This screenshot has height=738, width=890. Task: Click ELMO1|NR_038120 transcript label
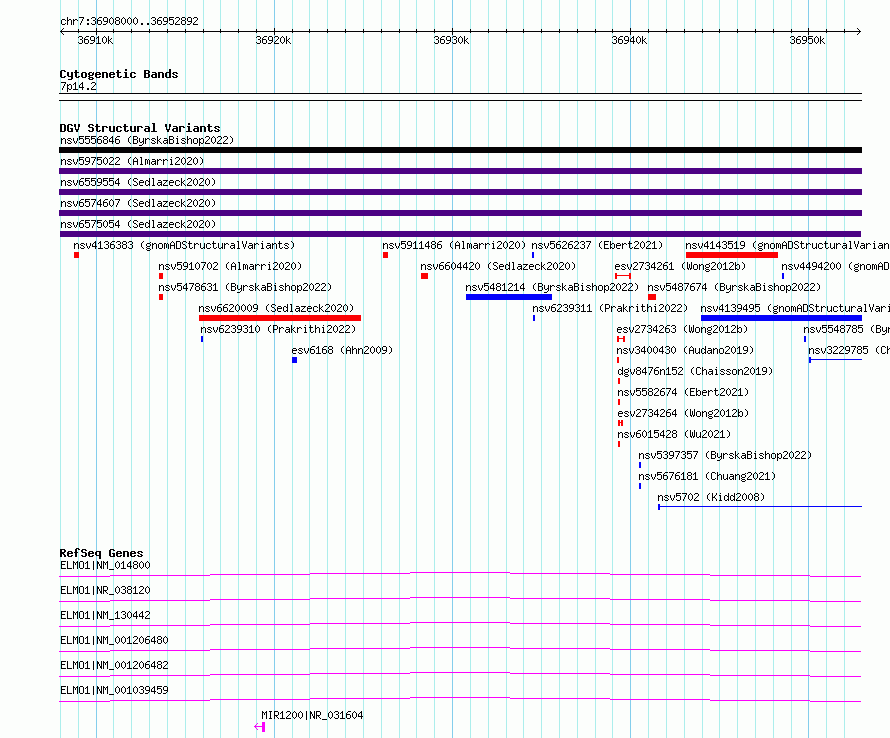pyautogui.click(x=105, y=590)
